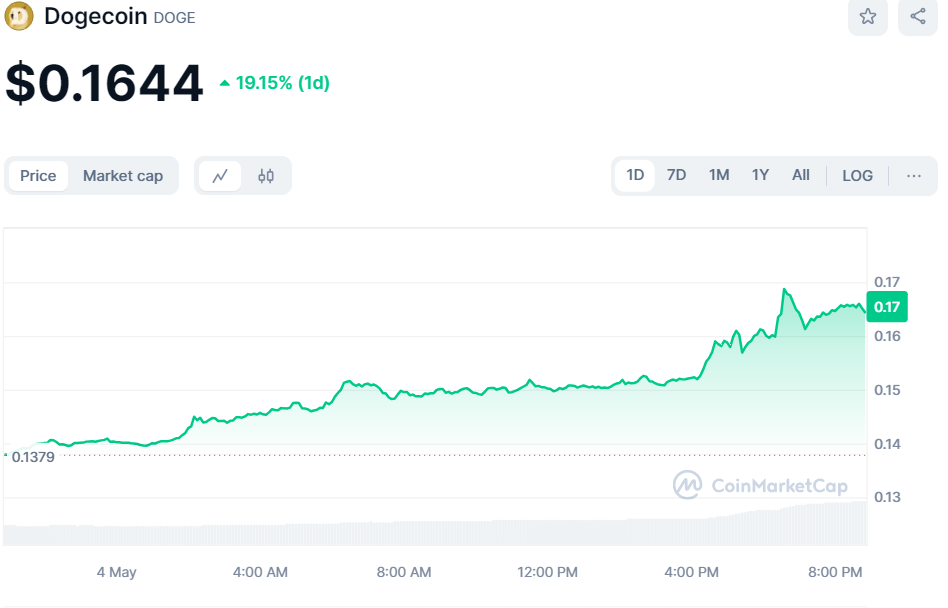Select the 7D time range tab

[677, 176]
